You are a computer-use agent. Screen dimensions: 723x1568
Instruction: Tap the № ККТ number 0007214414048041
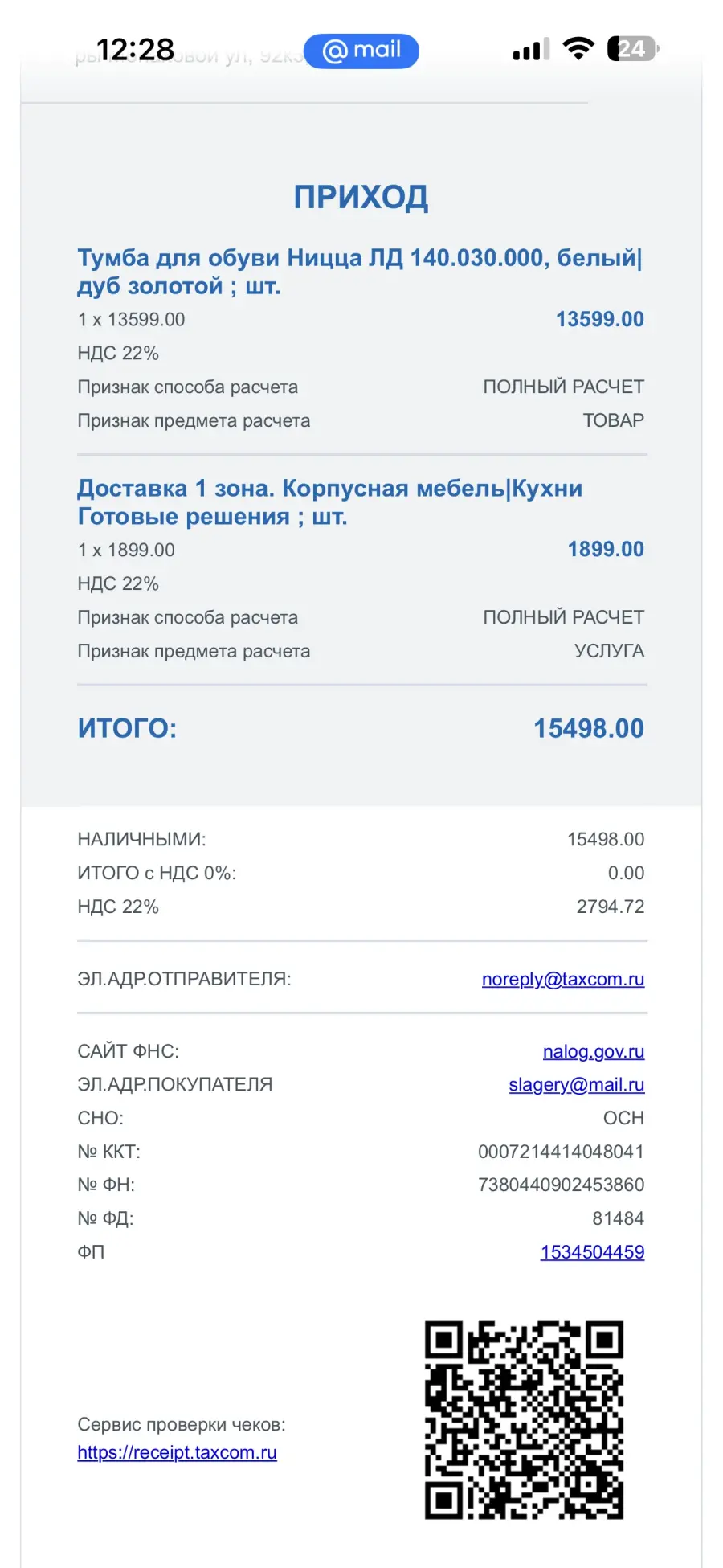[x=561, y=1152]
